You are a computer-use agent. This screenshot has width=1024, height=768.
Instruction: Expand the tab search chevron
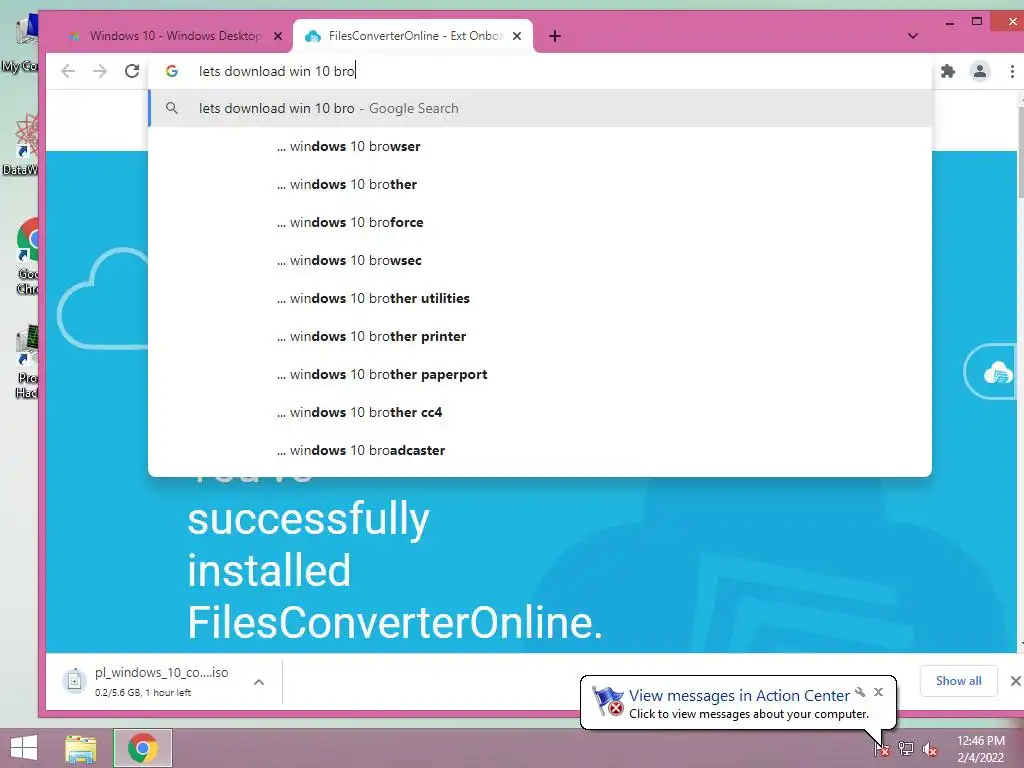pyautogui.click(x=913, y=36)
